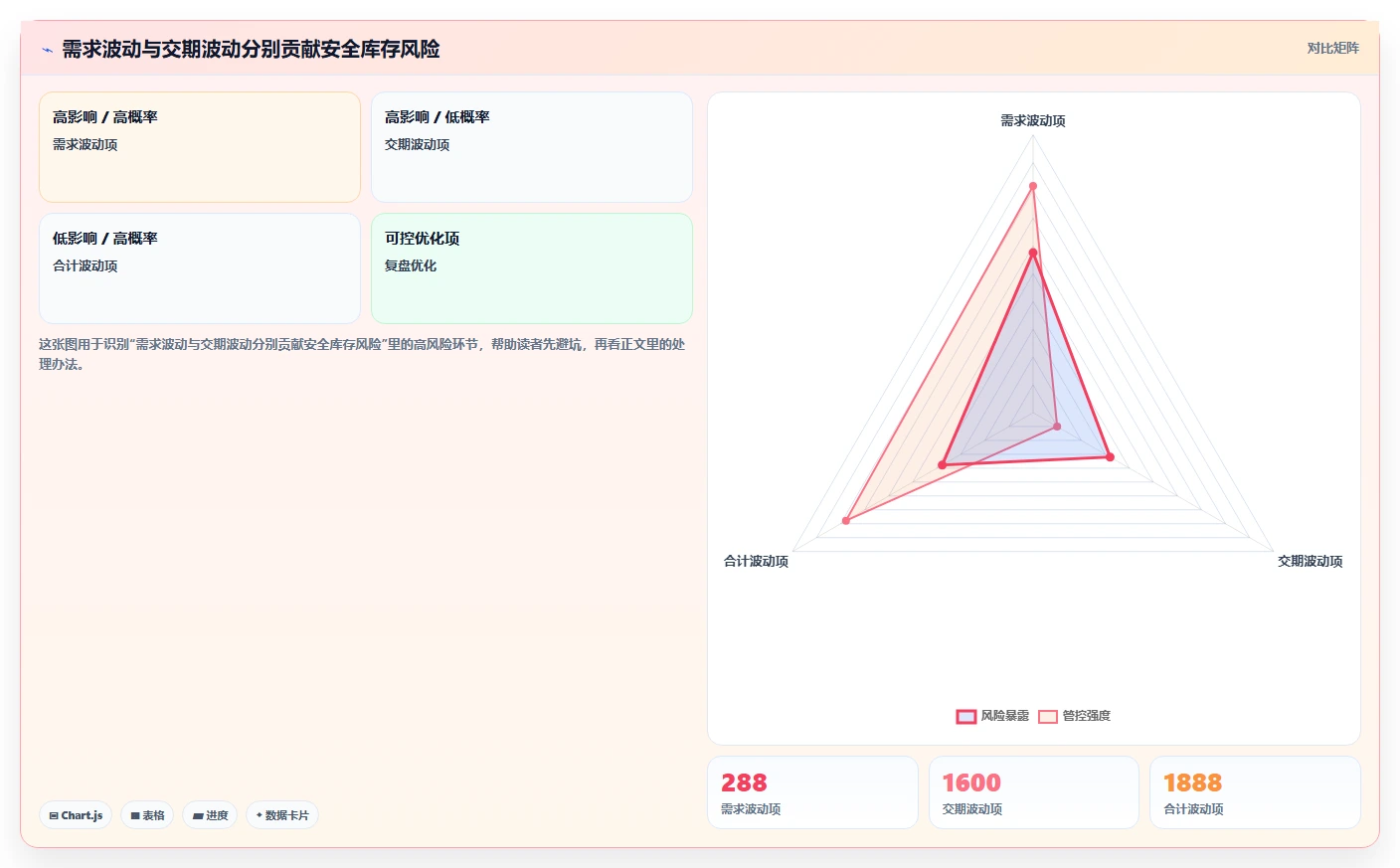The width and height of the screenshot is (1400, 868).
Task: Open the 可控优化项 card
Action: (532, 268)
